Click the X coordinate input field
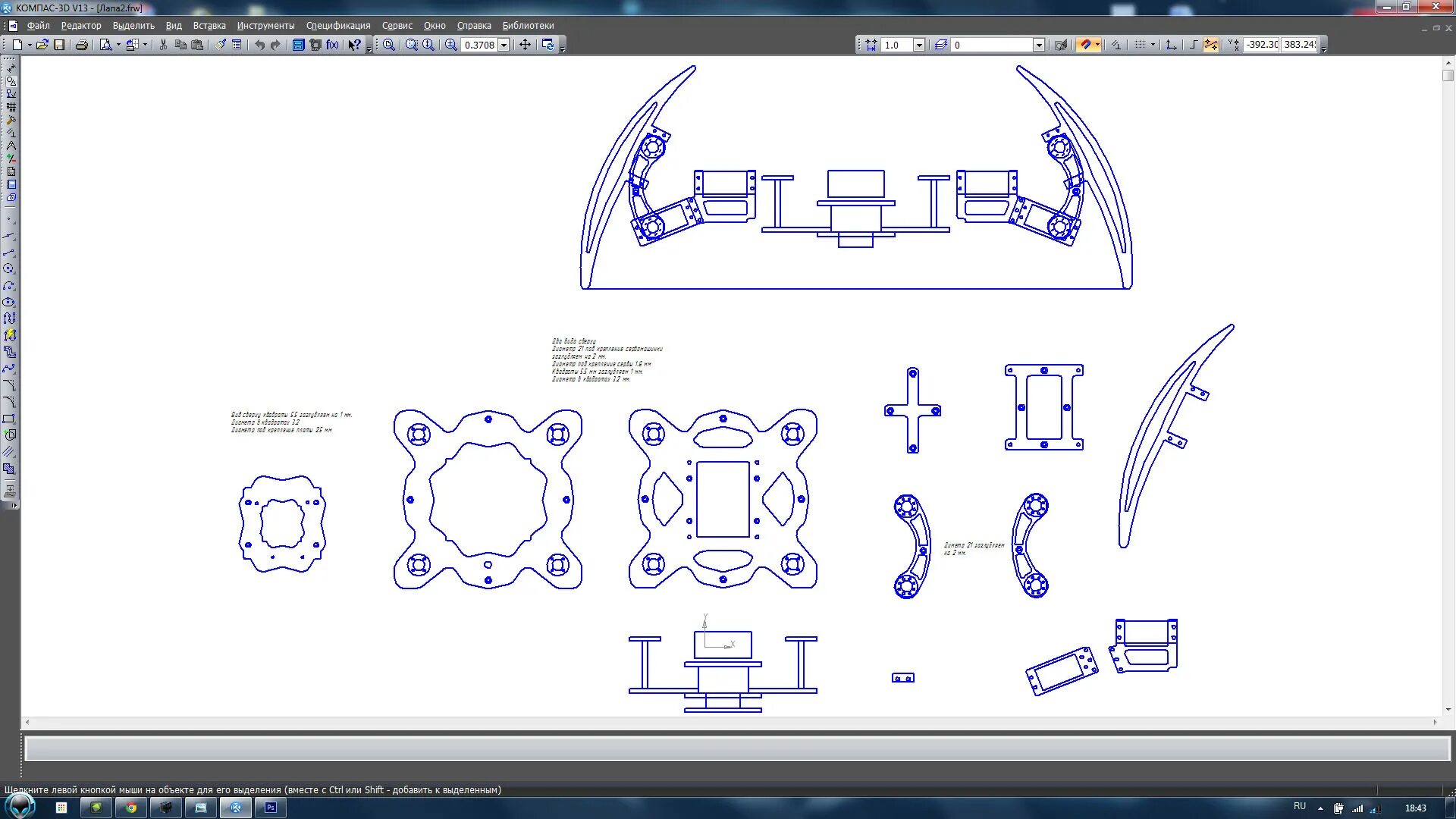 [1262, 45]
